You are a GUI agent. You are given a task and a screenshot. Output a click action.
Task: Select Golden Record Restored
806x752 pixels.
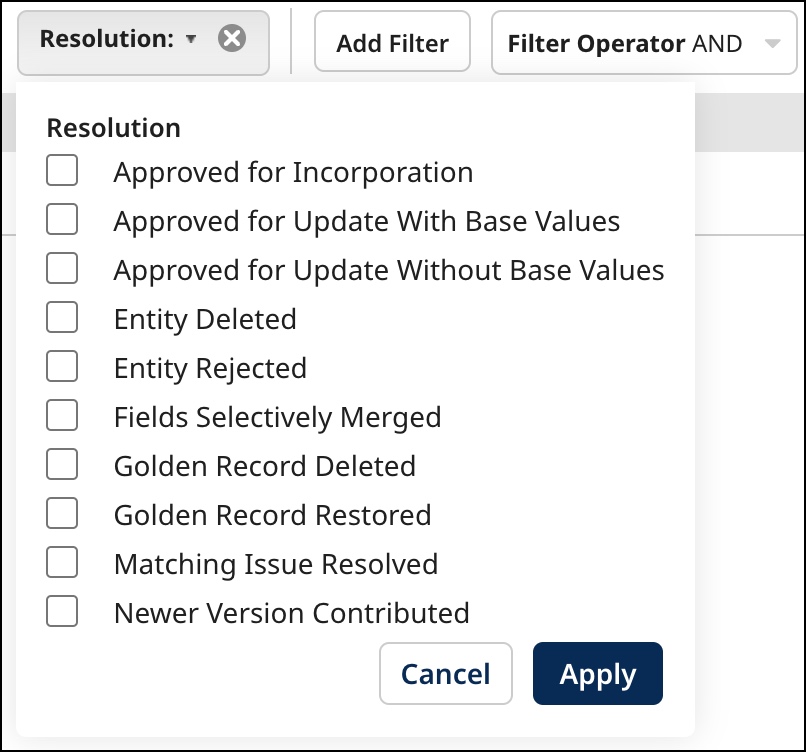coord(61,514)
